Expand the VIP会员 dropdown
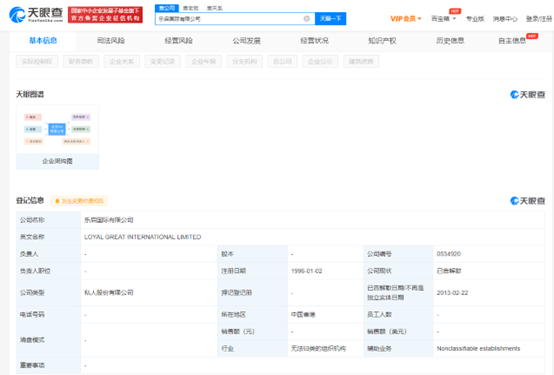Screen dimensions: 554x375 405,19
